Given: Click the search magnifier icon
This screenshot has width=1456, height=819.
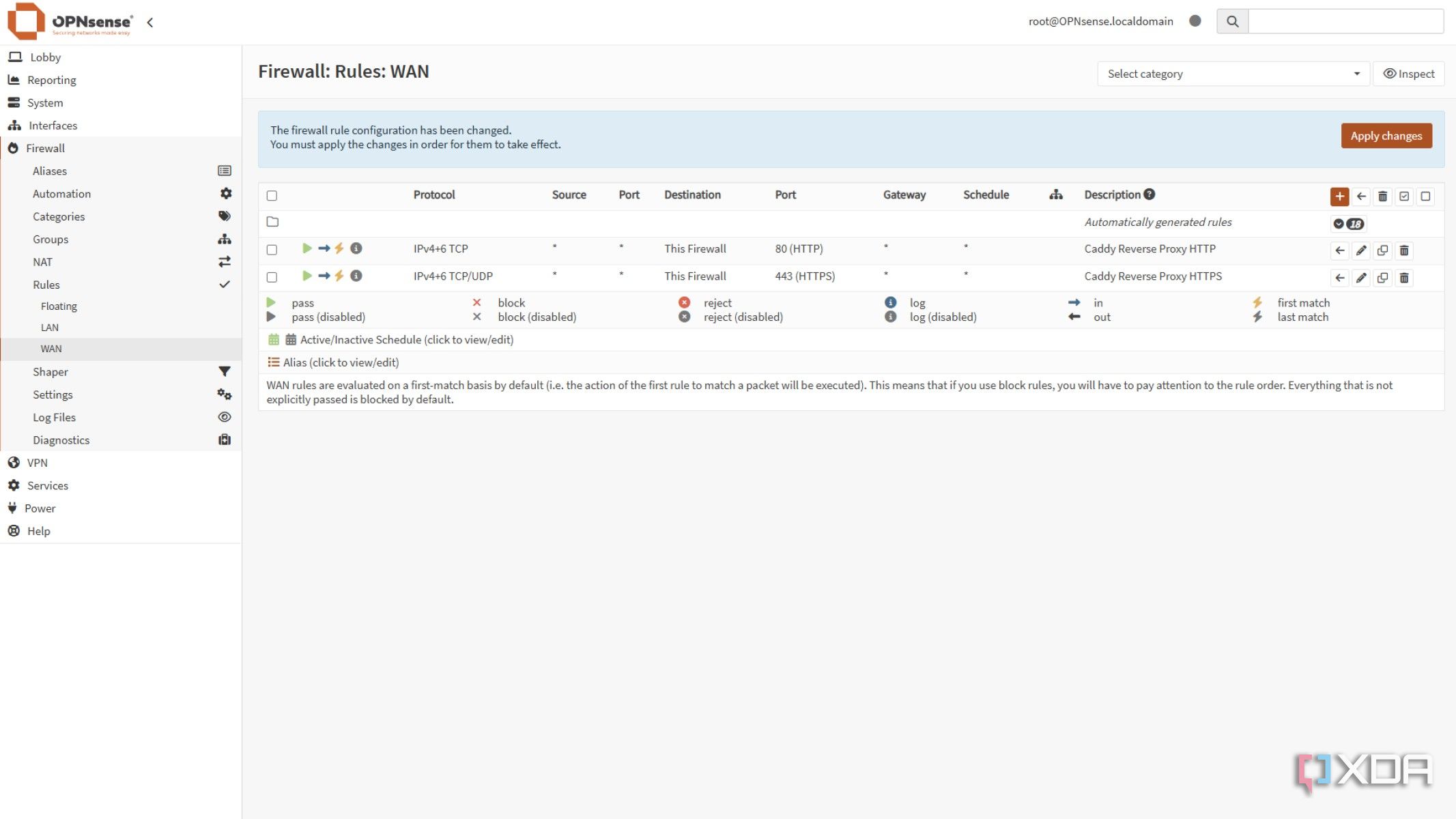Looking at the screenshot, I should pos(1232,21).
